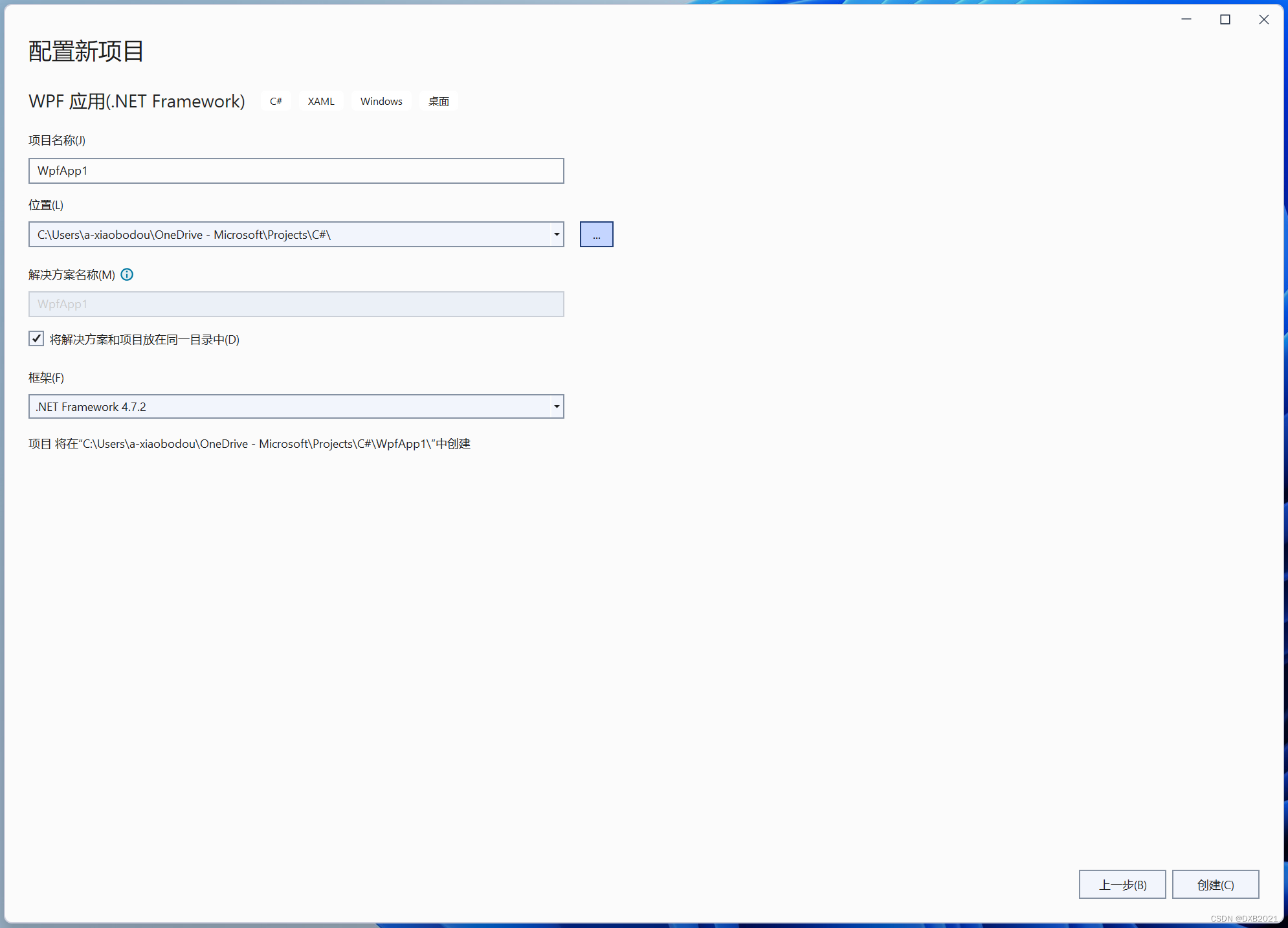Click the Windows tag
Image resolution: width=1288 pixels, height=928 pixels.
coord(381,101)
